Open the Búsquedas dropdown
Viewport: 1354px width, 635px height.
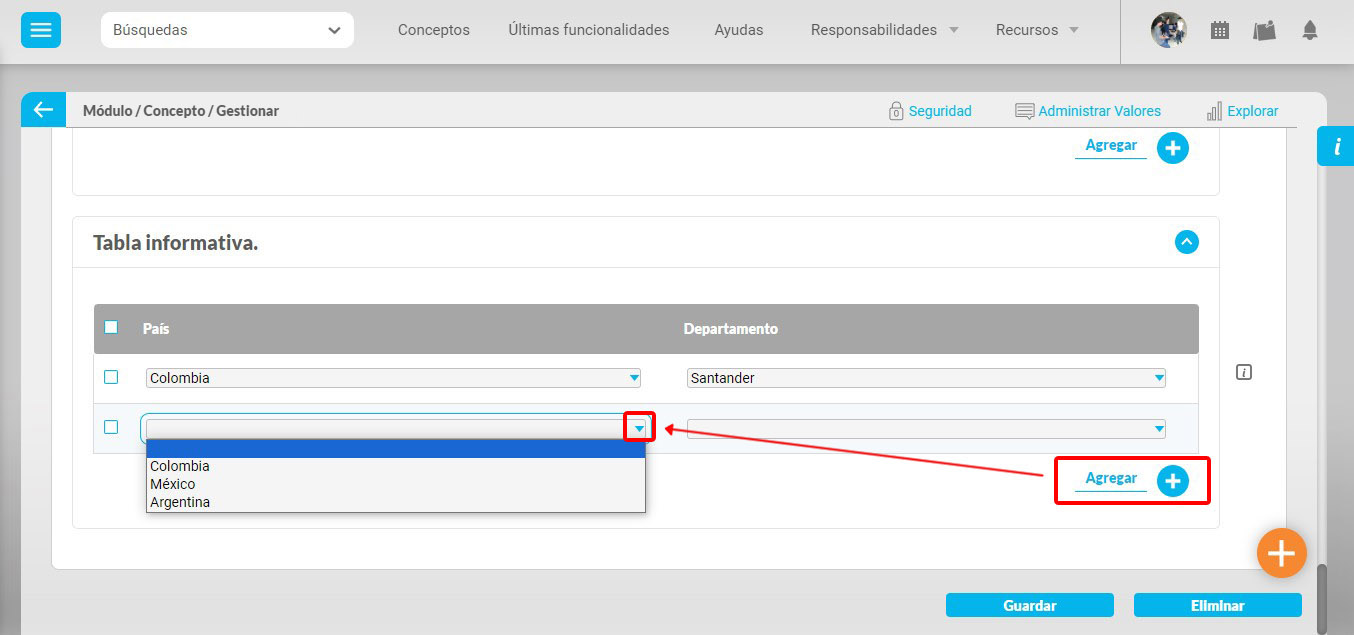227,30
